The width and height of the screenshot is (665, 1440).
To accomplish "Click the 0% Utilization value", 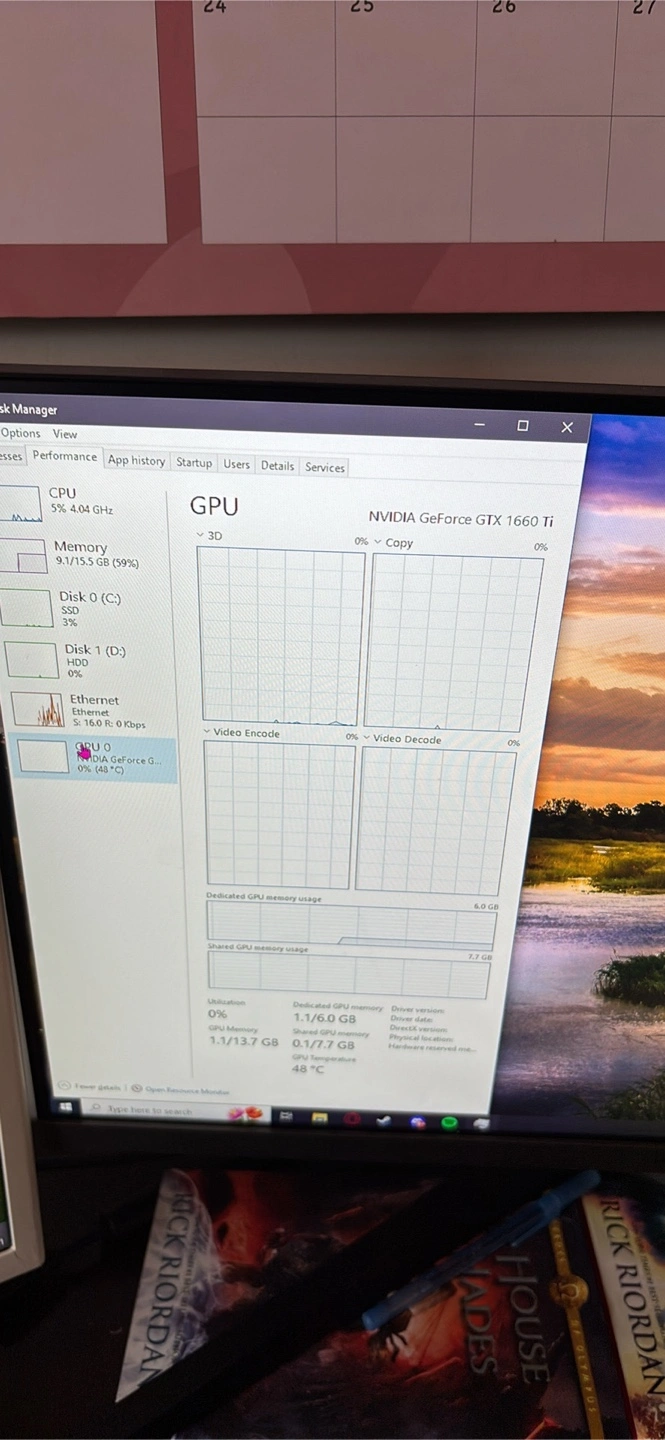I will [217, 1014].
